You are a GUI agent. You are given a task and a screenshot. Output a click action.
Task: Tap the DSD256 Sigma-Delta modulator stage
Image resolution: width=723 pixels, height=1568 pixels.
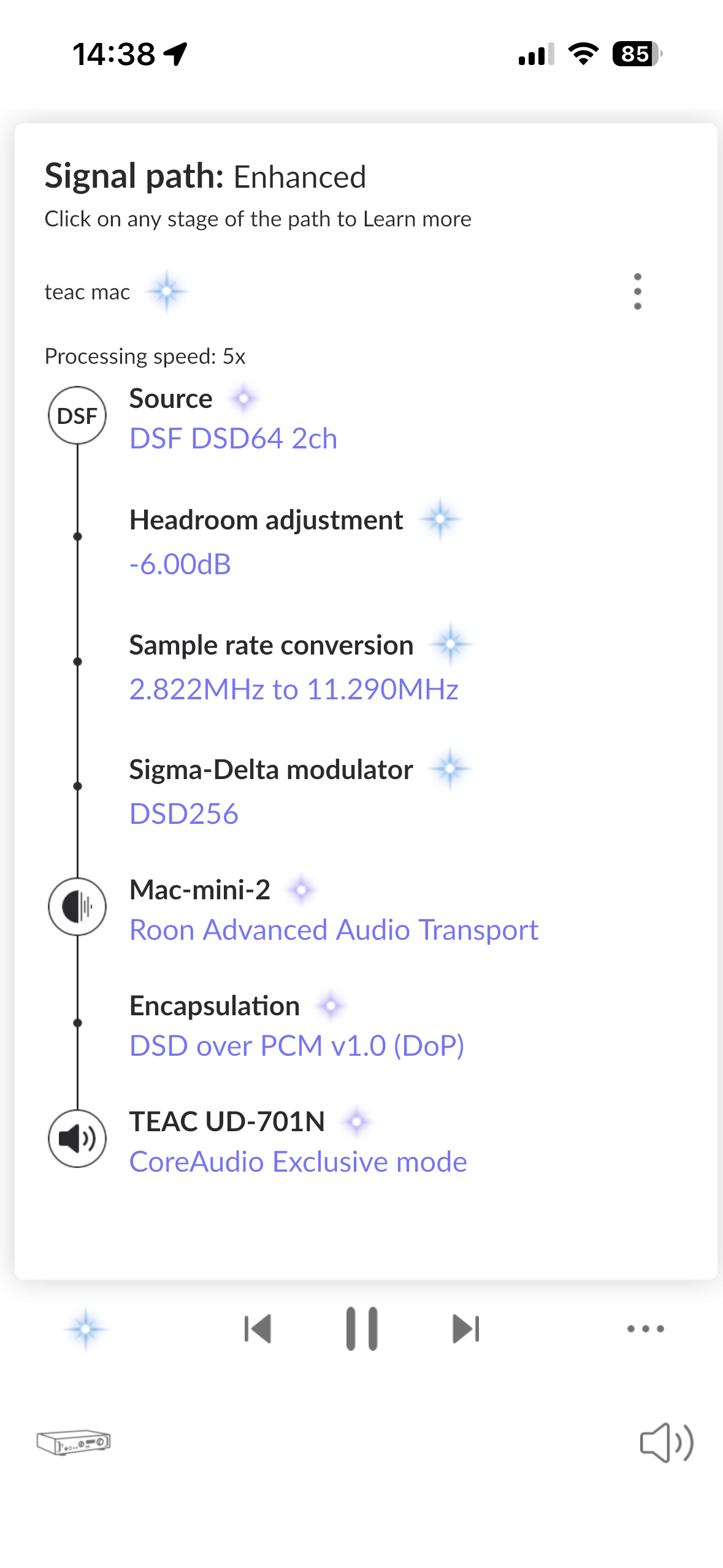point(184,814)
